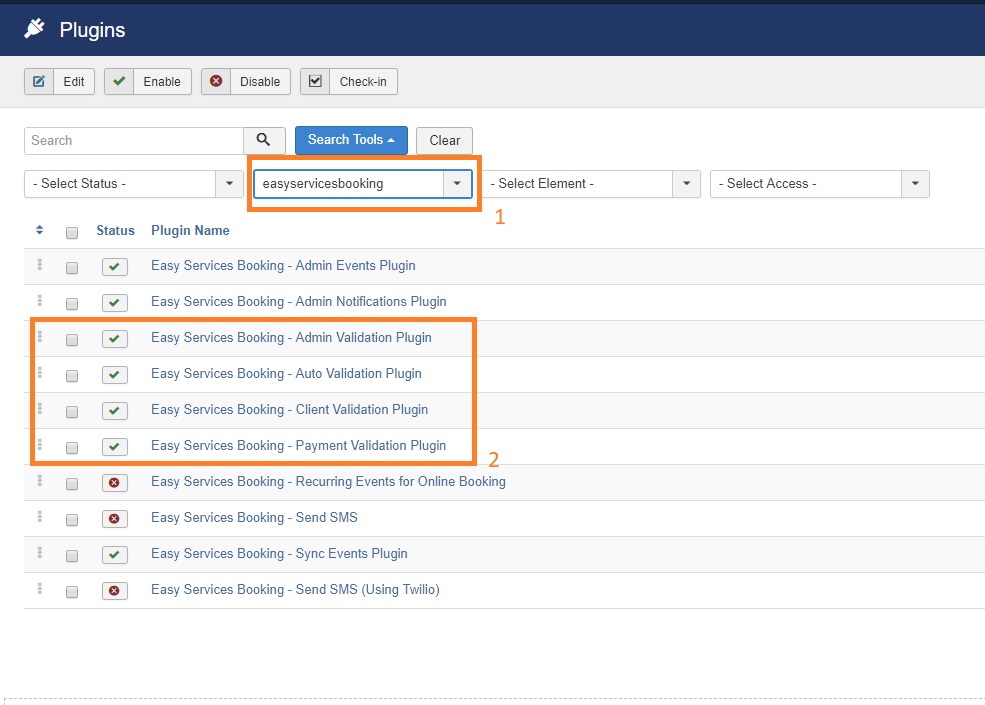Check the box for Sync Events Plugin
Viewport: 985px width, 705px height.
tap(72, 555)
